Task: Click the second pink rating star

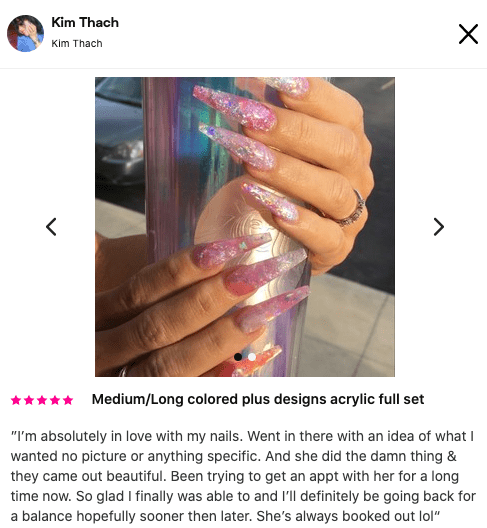Action: pyautogui.click(x=29, y=400)
